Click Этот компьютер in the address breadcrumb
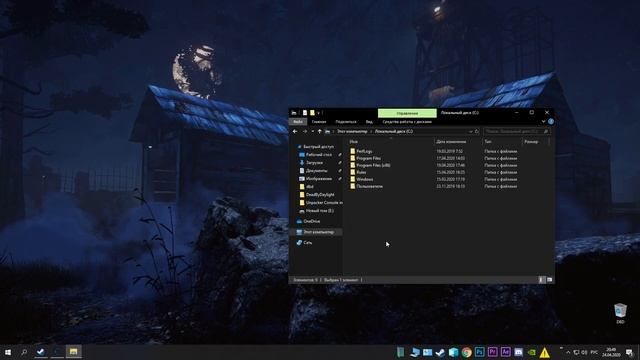The image size is (640, 360). tap(352, 131)
